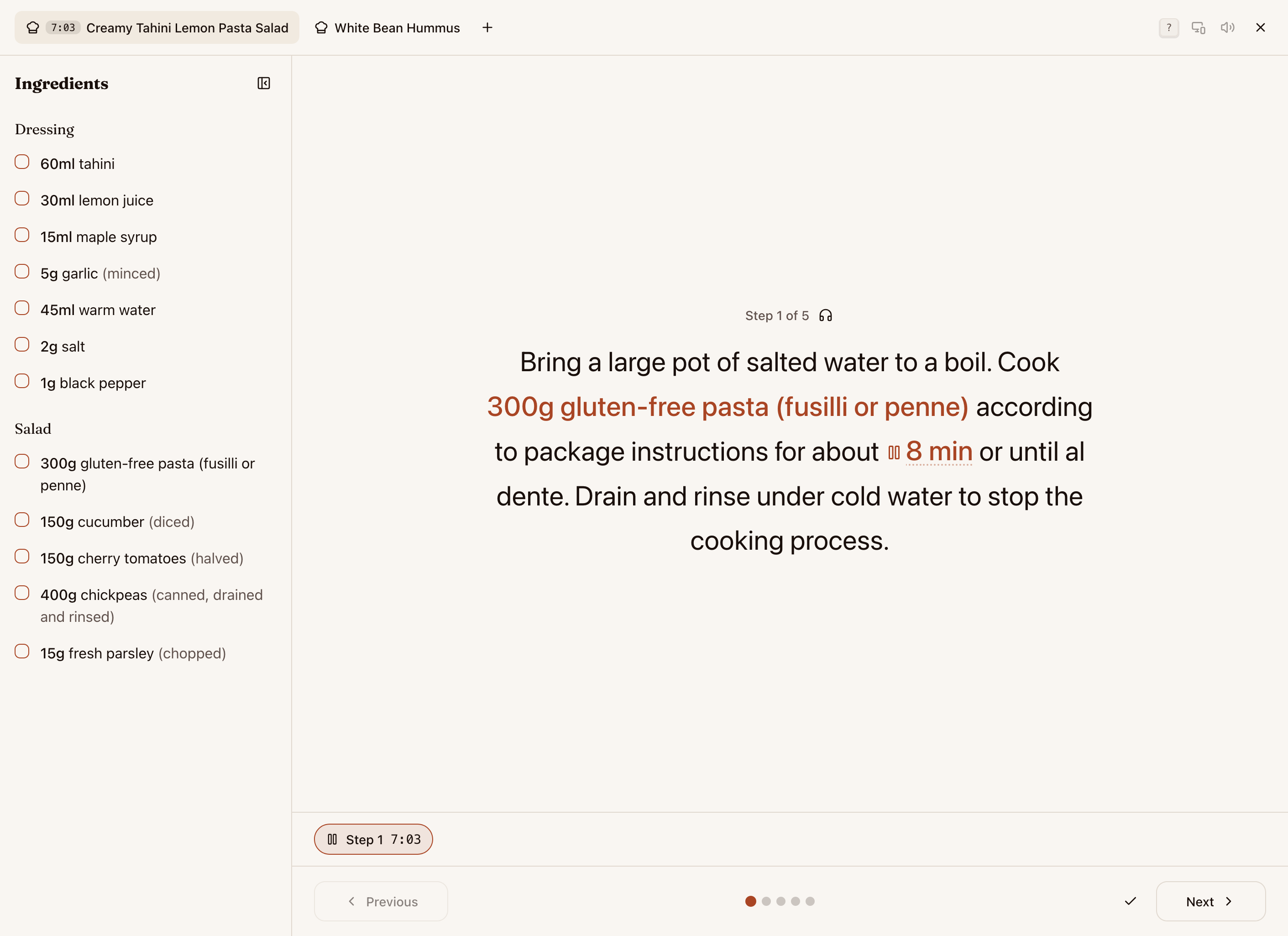The height and width of the screenshot is (936, 1288).
Task: Close the cooking mode view
Action: (1260, 28)
